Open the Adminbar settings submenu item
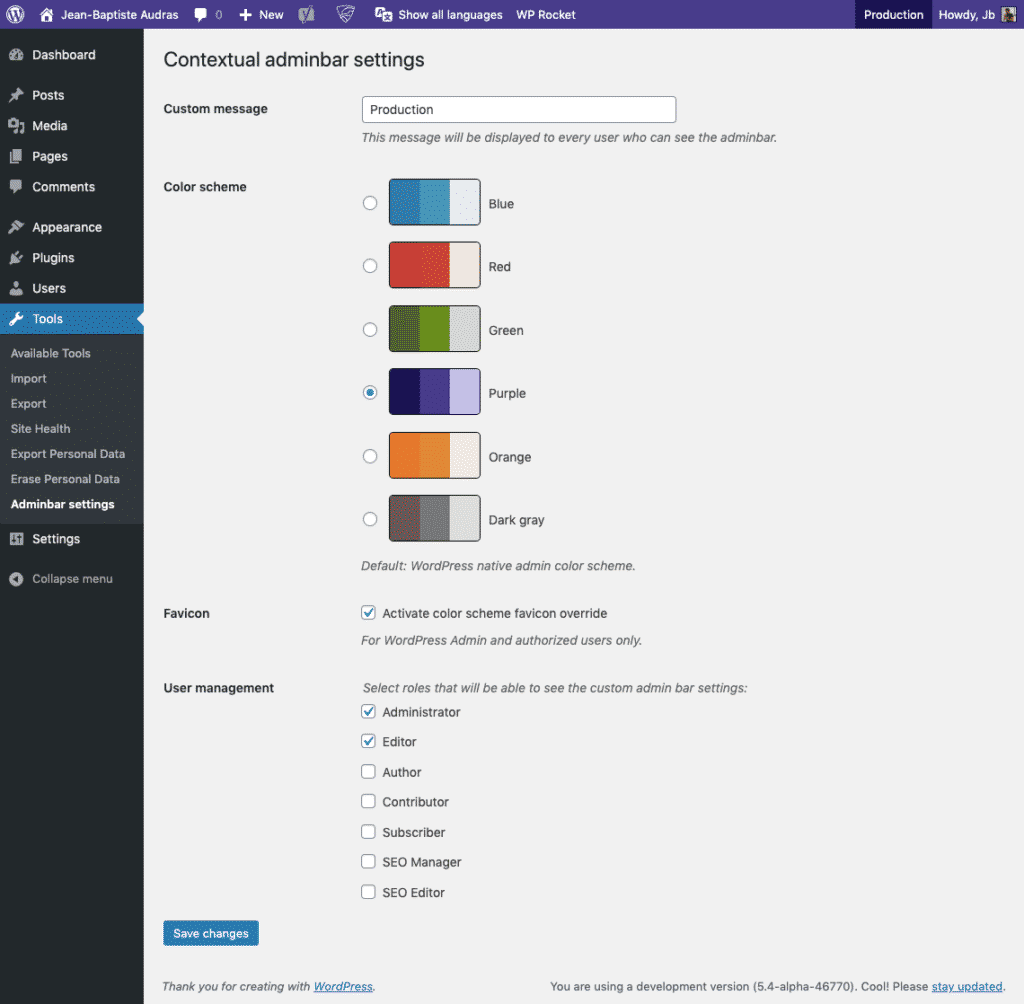 [62, 504]
